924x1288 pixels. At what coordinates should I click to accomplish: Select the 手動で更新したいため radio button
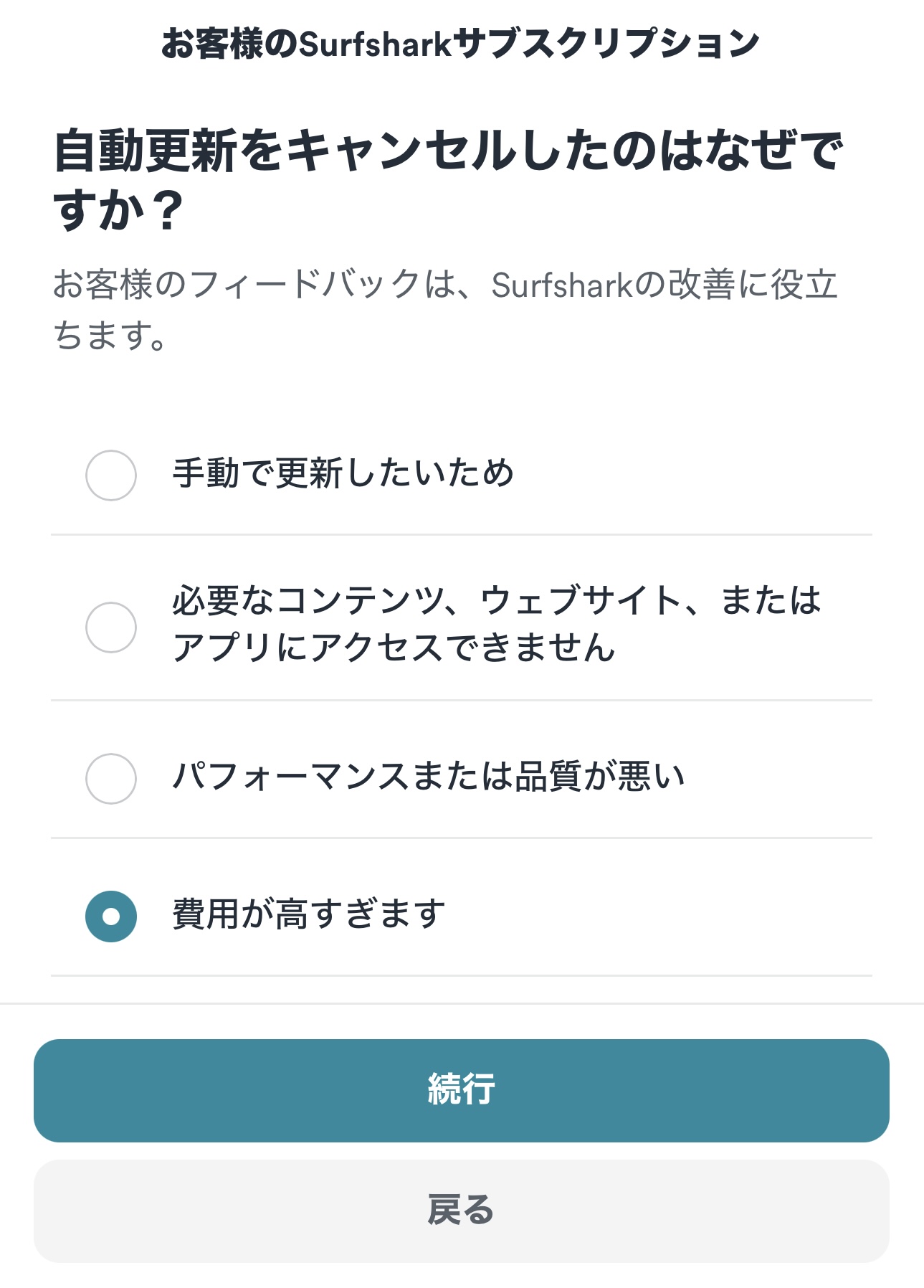(111, 475)
